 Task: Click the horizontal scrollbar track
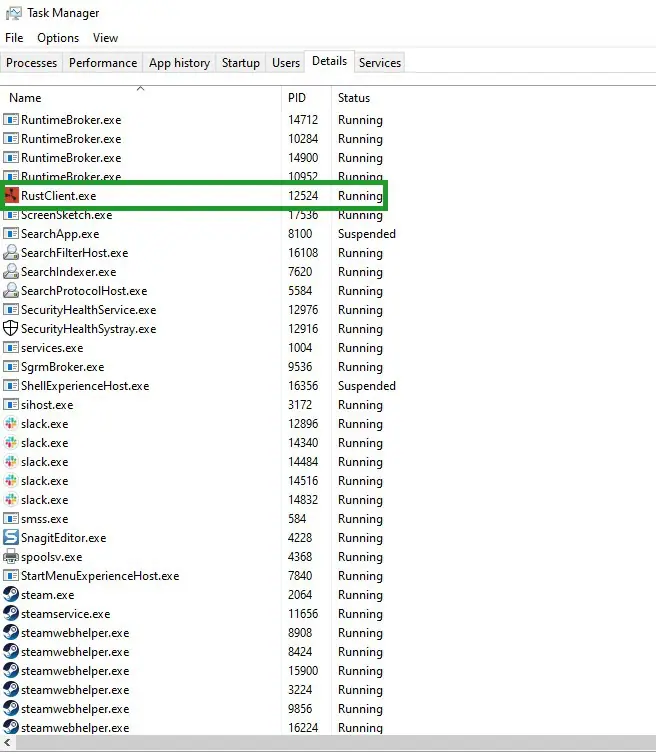pyautogui.click(x=335, y=742)
